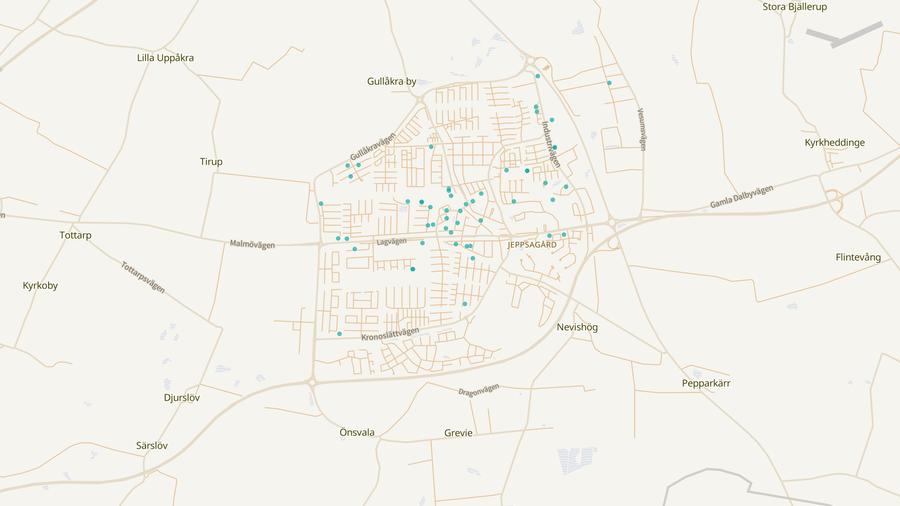The width and height of the screenshot is (900, 506).
Task: Click the Stora Bjällerup place name
Action: (794, 7)
